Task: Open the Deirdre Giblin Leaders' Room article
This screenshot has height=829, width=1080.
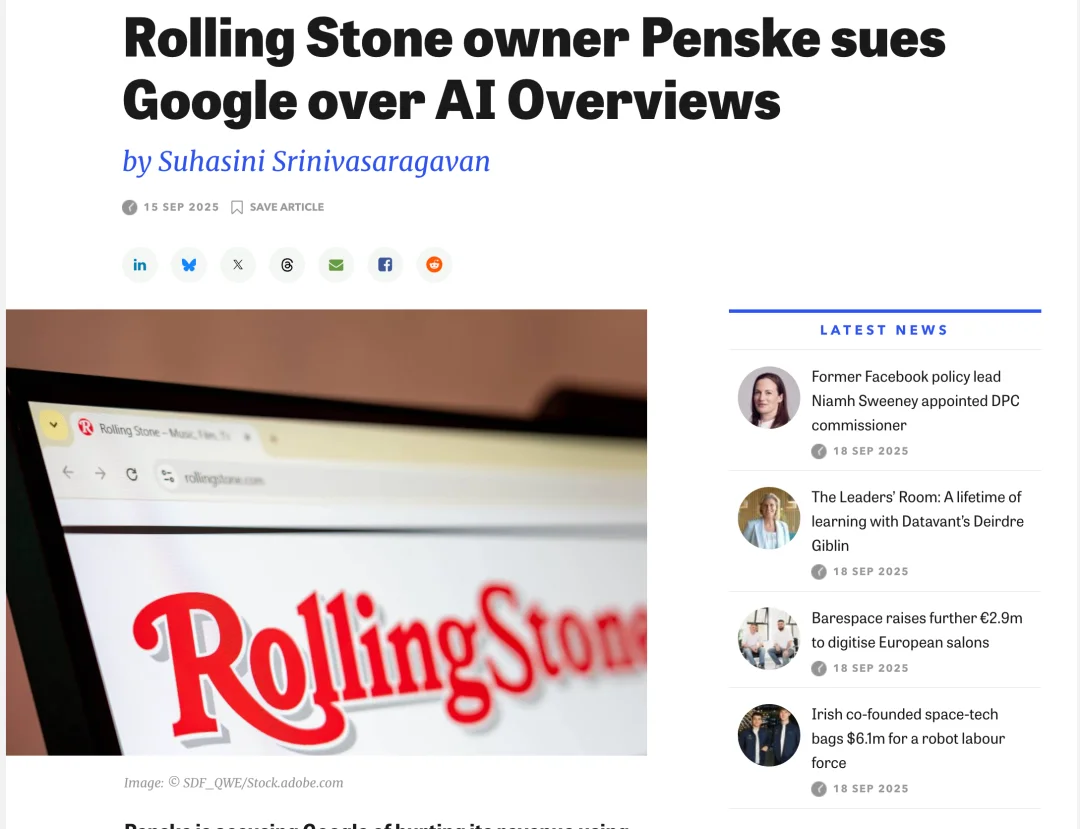Action: (x=917, y=521)
